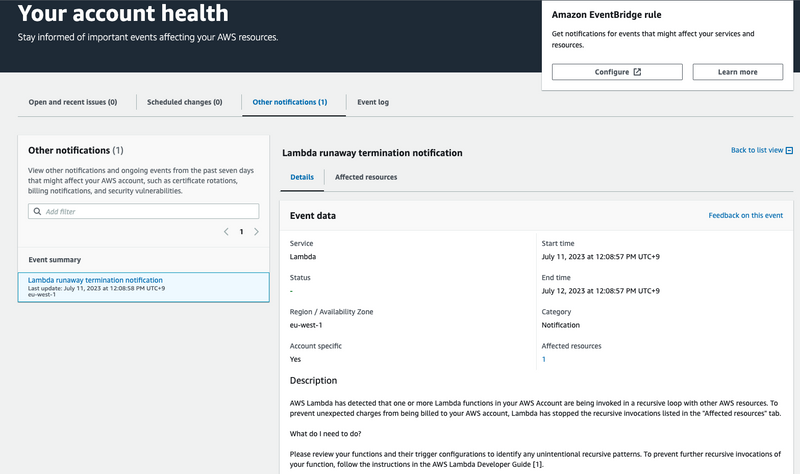The image size is (800, 474).
Task: Select the Lambda runaway termination notification row
Action: [x=143, y=287]
